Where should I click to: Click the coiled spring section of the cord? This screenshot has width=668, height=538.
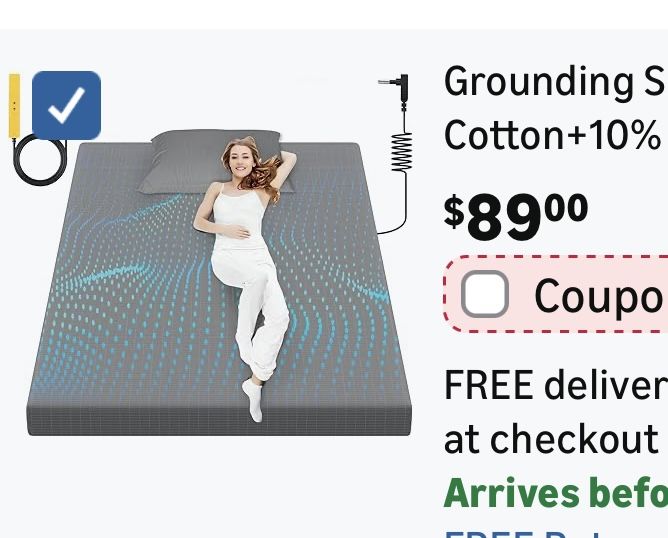point(402,152)
